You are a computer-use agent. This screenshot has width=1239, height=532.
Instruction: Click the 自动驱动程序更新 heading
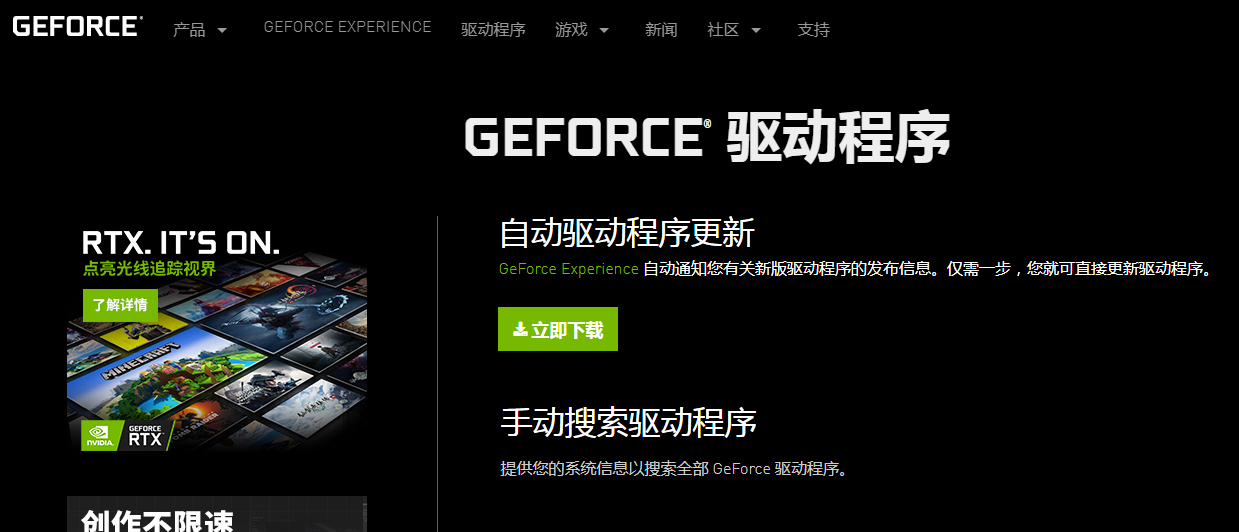(627, 233)
